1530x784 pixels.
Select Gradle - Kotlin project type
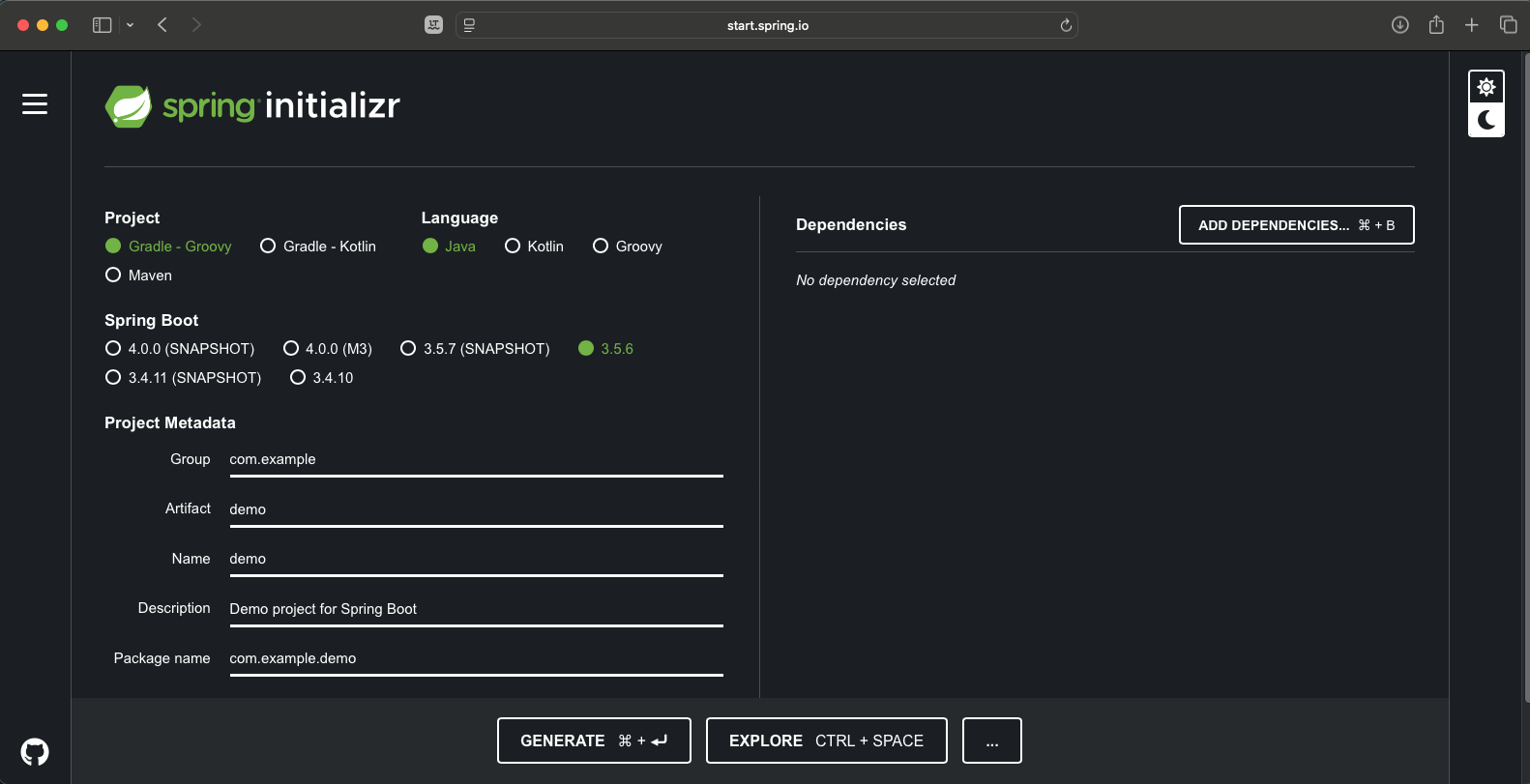pos(268,247)
